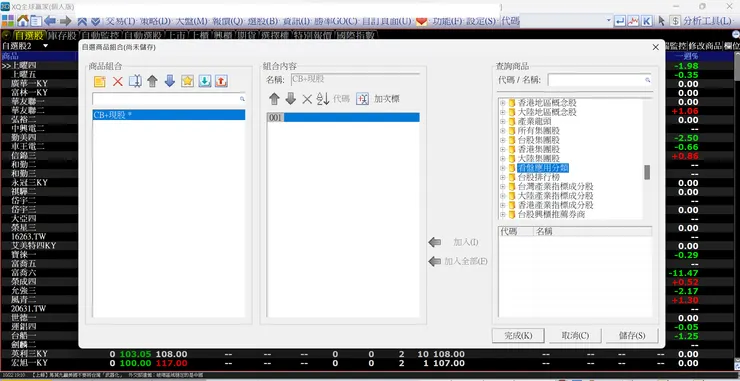Click the 加次標 icon
740x381 pixels.
tap(362, 99)
